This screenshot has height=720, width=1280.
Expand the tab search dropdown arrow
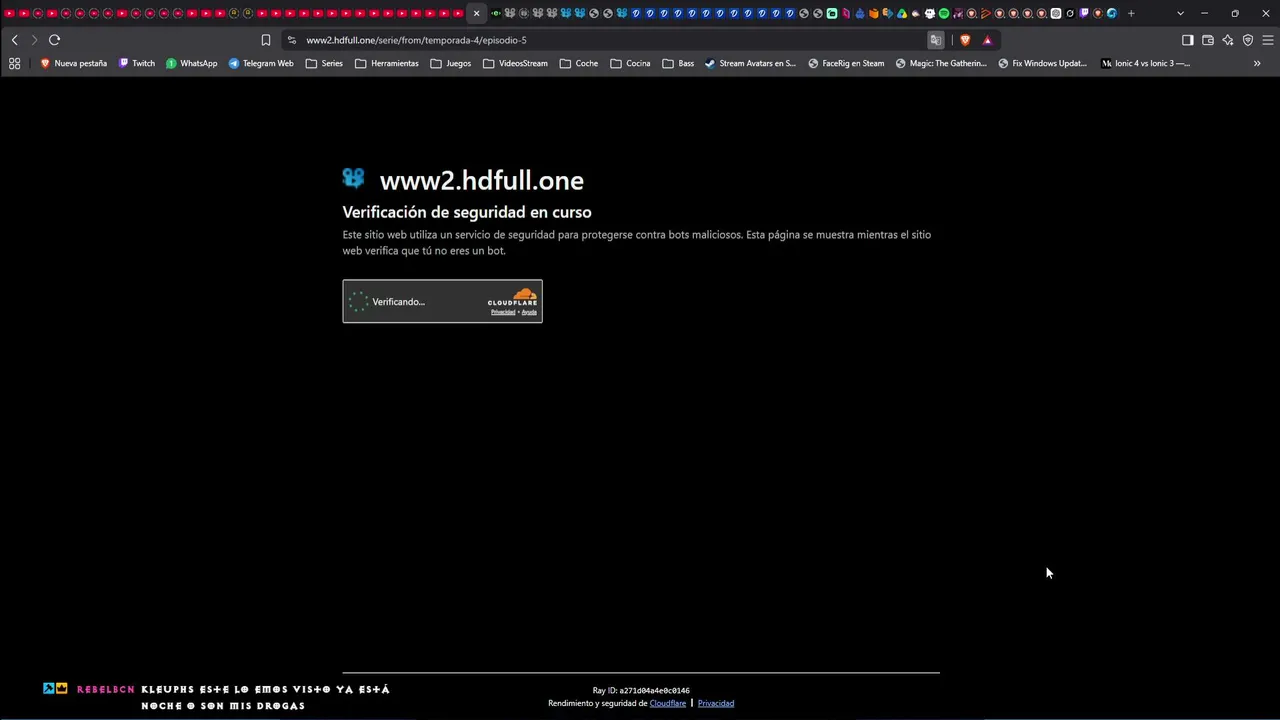[x=1180, y=13]
